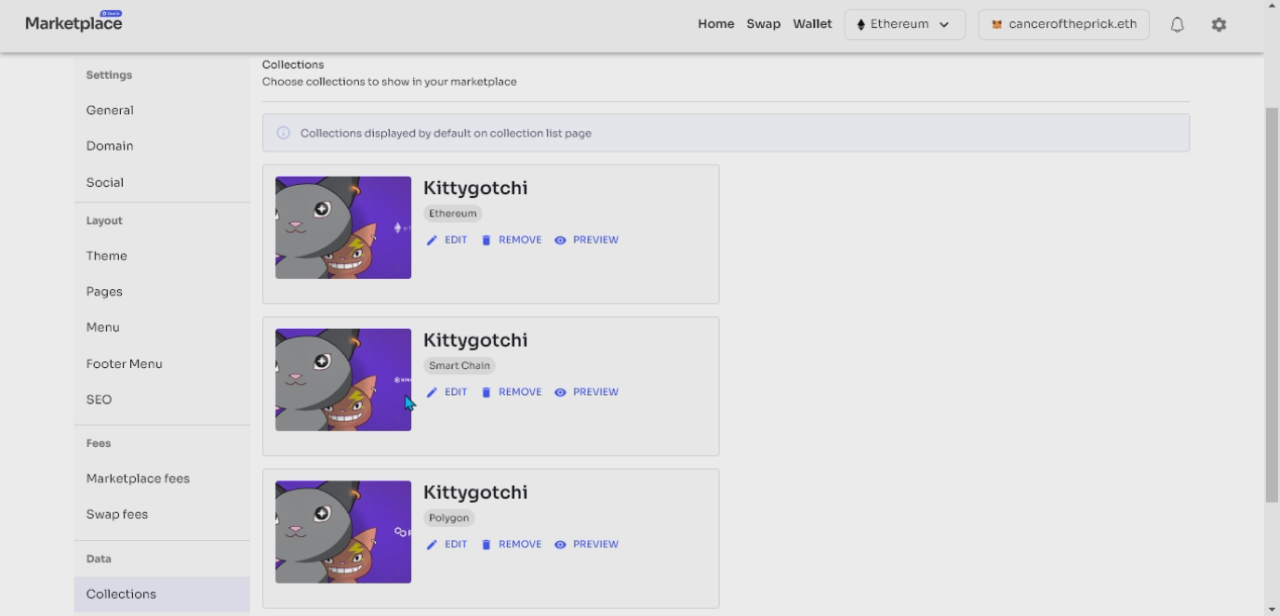Click the Marketplace logo
The width and height of the screenshot is (1280, 616).
(74, 22)
